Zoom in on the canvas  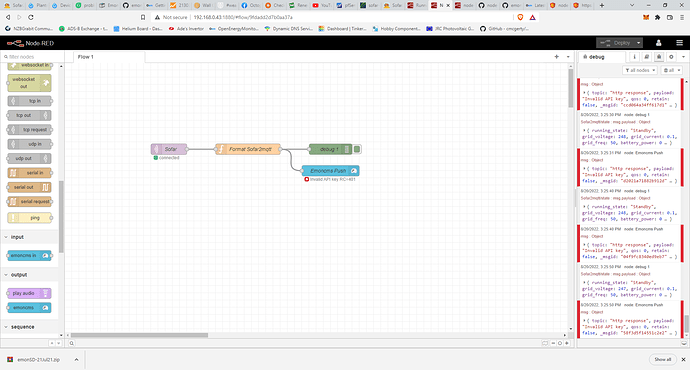click(567, 343)
